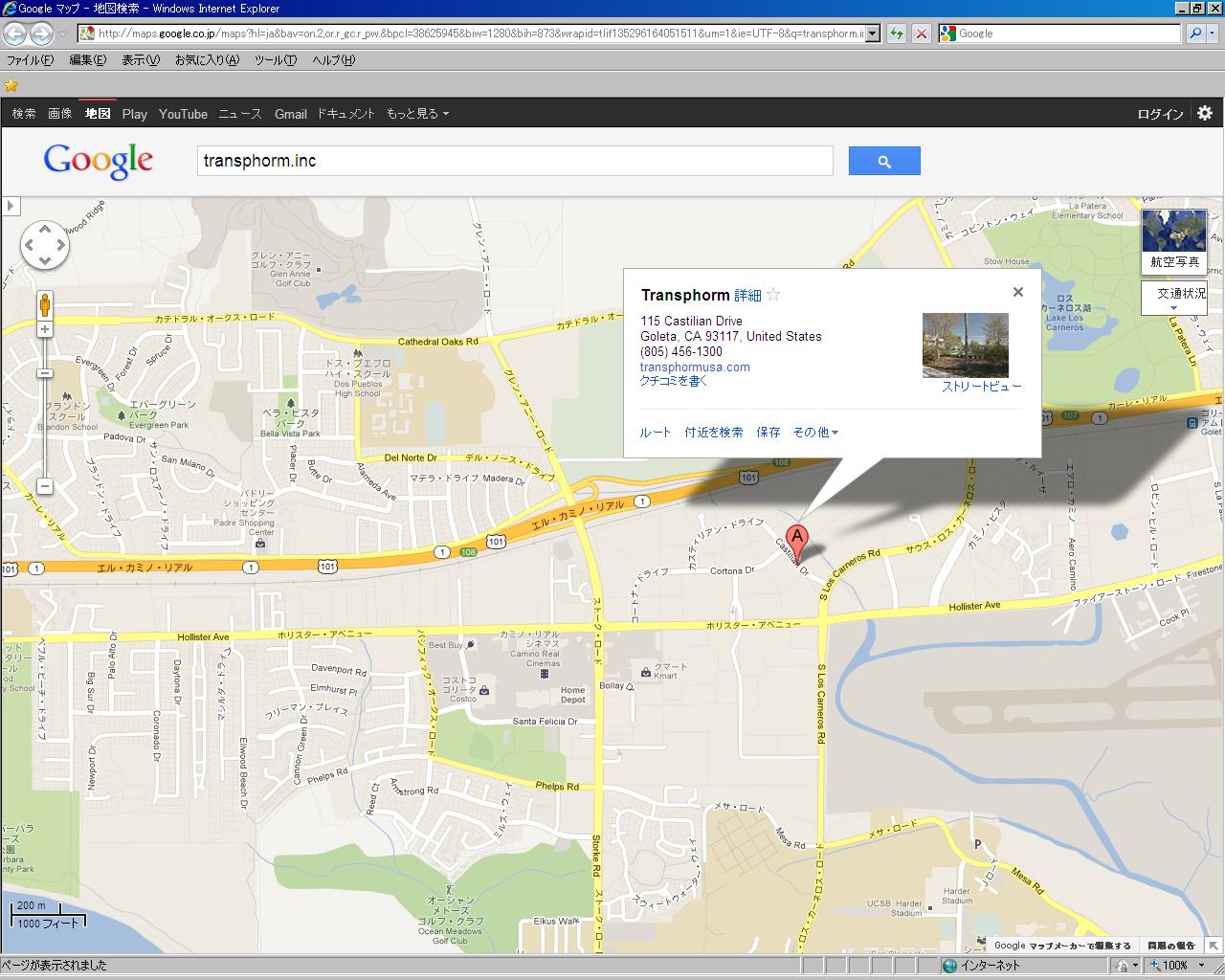
Task: Click the zoom slider handle
Action: 45,372
